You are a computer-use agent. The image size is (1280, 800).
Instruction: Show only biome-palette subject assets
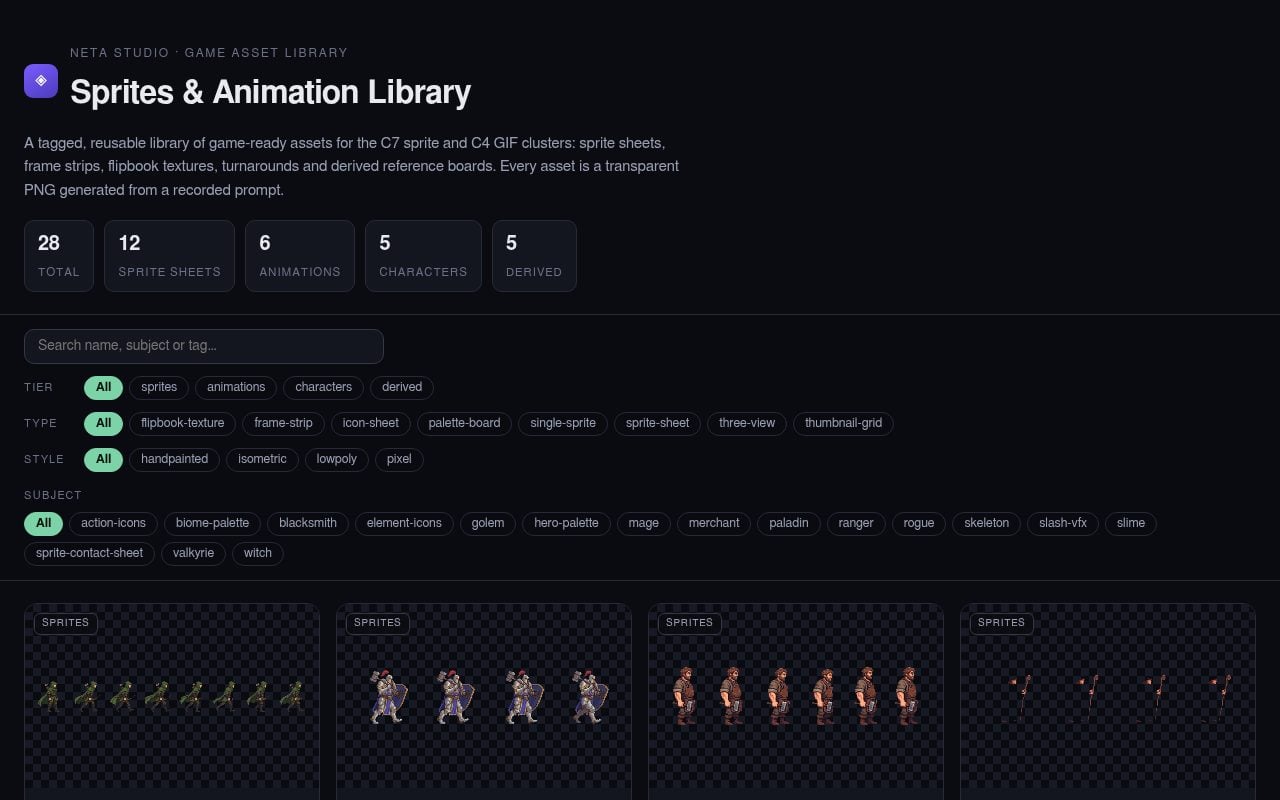(212, 523)
